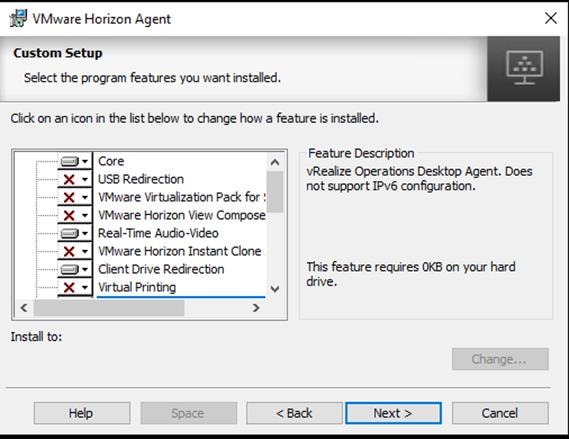Click the horizontal scrollbar thumb under feature list

(109, 308)
